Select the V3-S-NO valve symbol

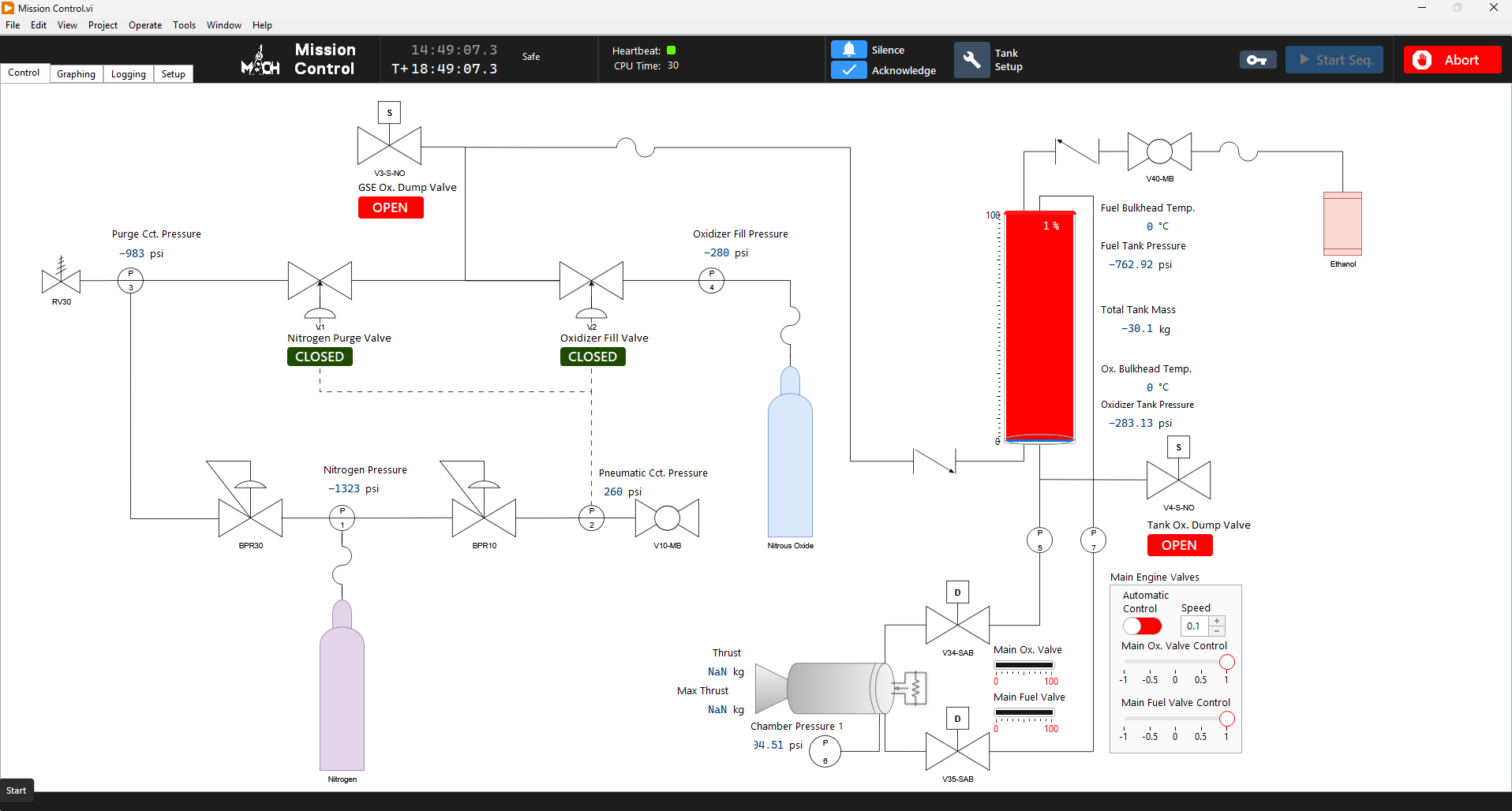[388, 146]
